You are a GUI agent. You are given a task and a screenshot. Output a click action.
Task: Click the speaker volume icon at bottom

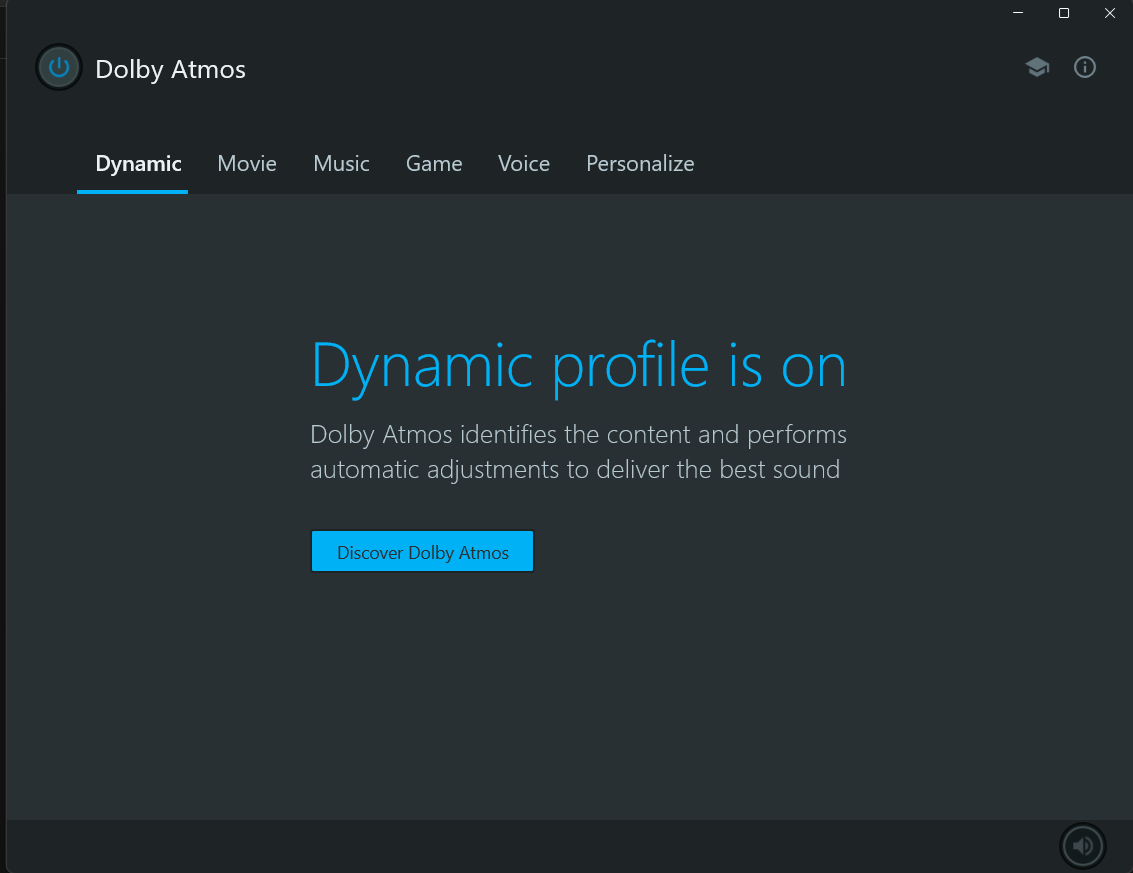click(x=1082, y=846)
